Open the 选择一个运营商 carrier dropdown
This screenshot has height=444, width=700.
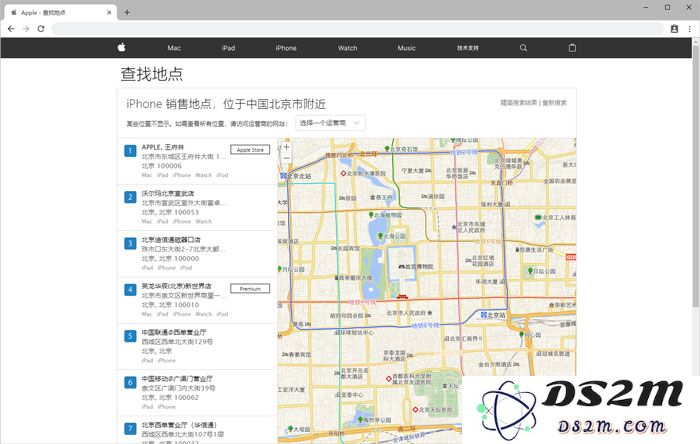click(330, 123)
